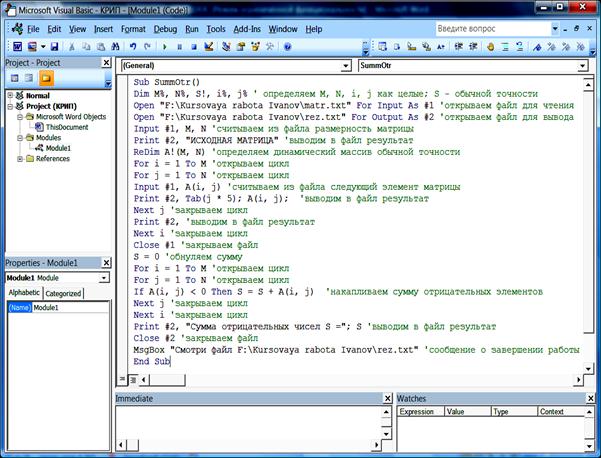The height and width of the screenshot is (458, 601).
Task: Click View Code icon in Project panel
Action: [x=13, y=78]
